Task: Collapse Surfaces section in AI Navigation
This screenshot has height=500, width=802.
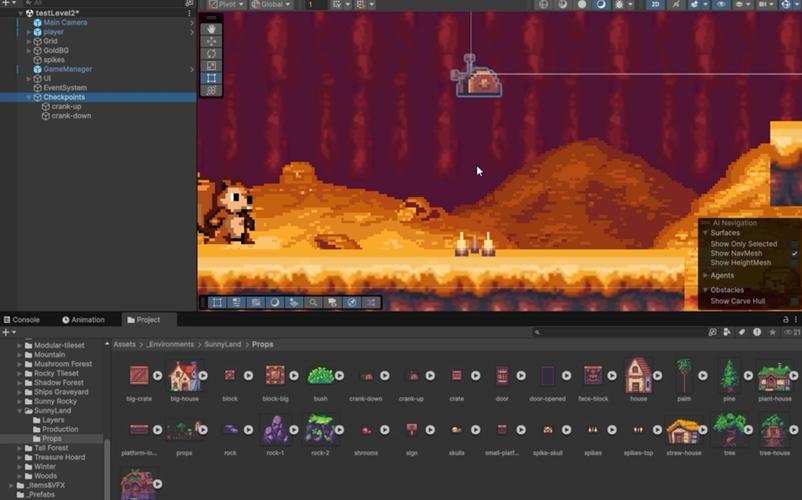Action: pyautogui.click(x=706, y=233)
